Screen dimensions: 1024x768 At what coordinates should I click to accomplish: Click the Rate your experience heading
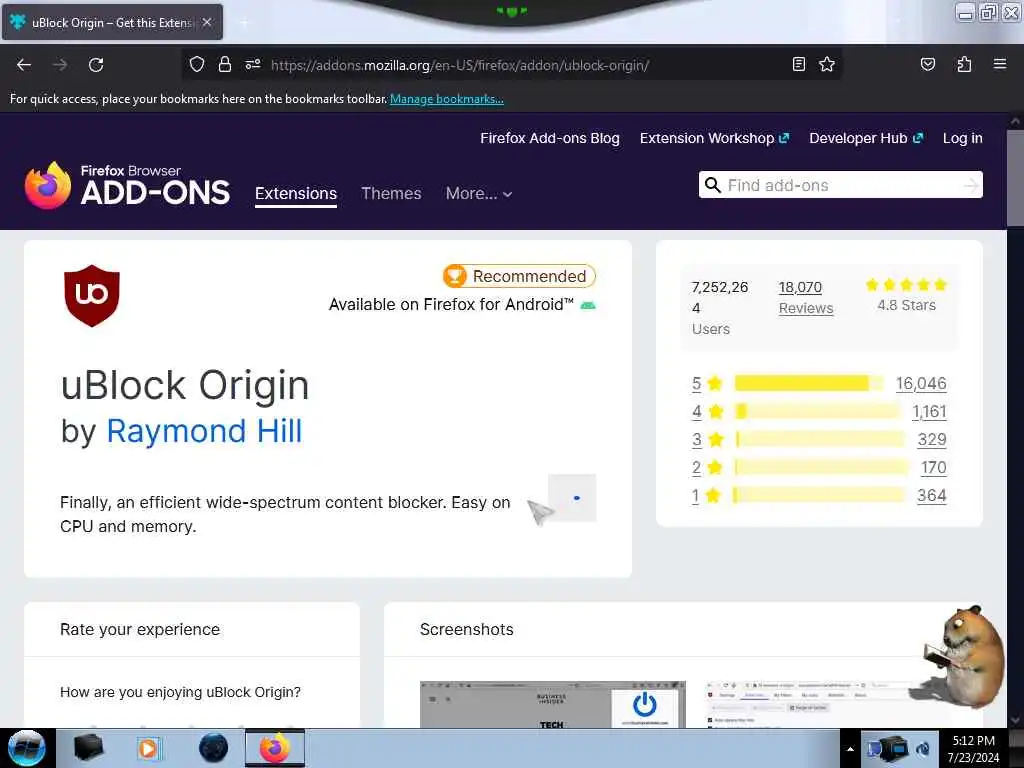(x=140, y=630)
